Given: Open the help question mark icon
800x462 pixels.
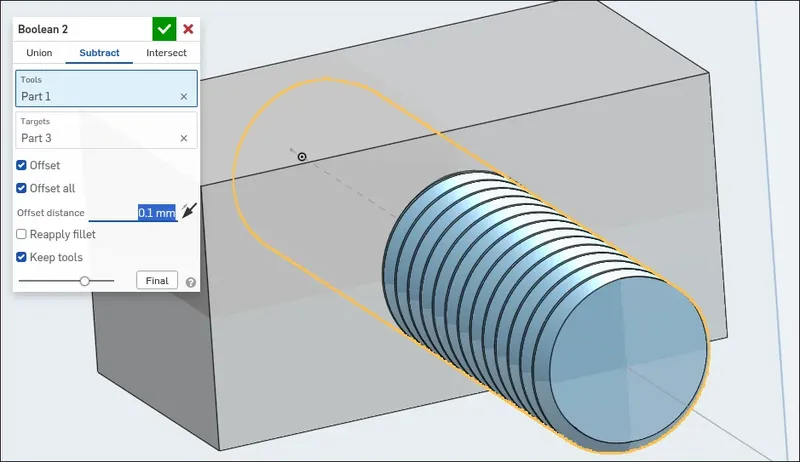Looking at the screenshot, I should pos(190,282).
